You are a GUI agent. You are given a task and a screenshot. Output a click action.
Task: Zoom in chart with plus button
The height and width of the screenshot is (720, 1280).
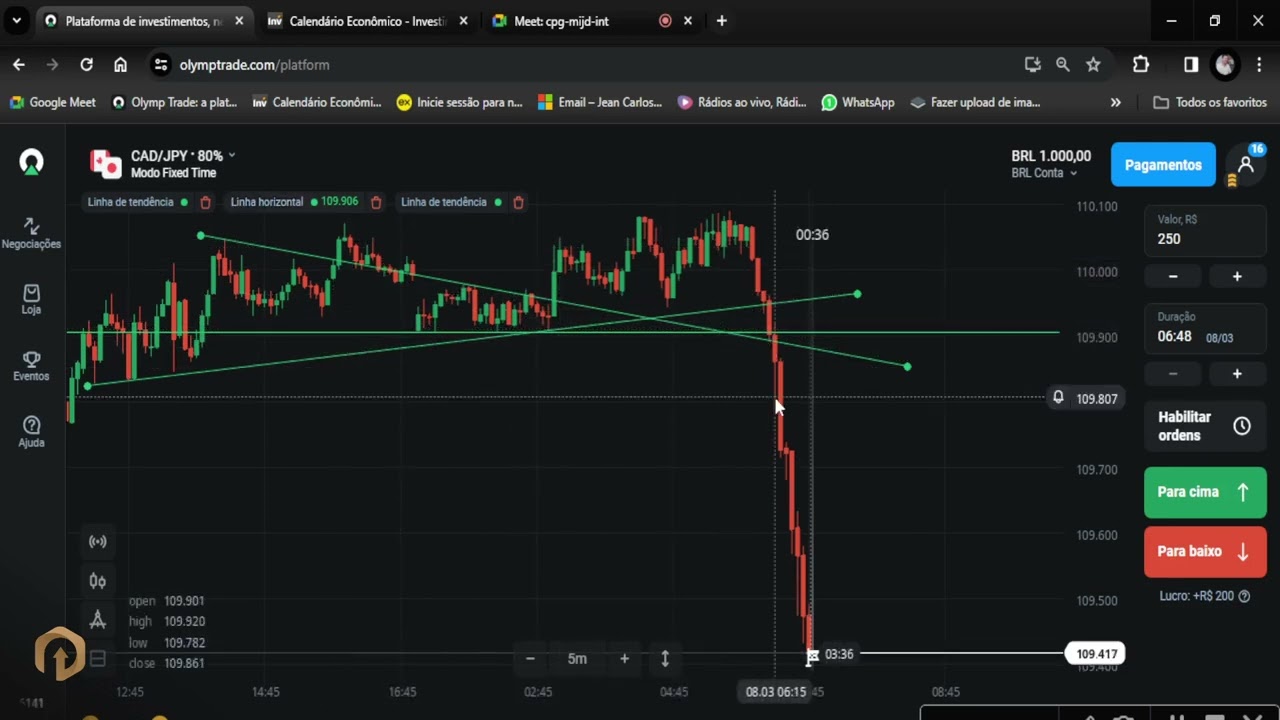(x=624, y=659)
